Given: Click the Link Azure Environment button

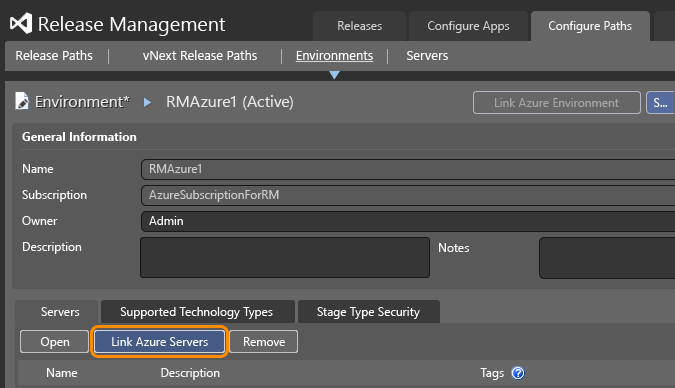Looking at the screenshot, I should pos(557,102).
